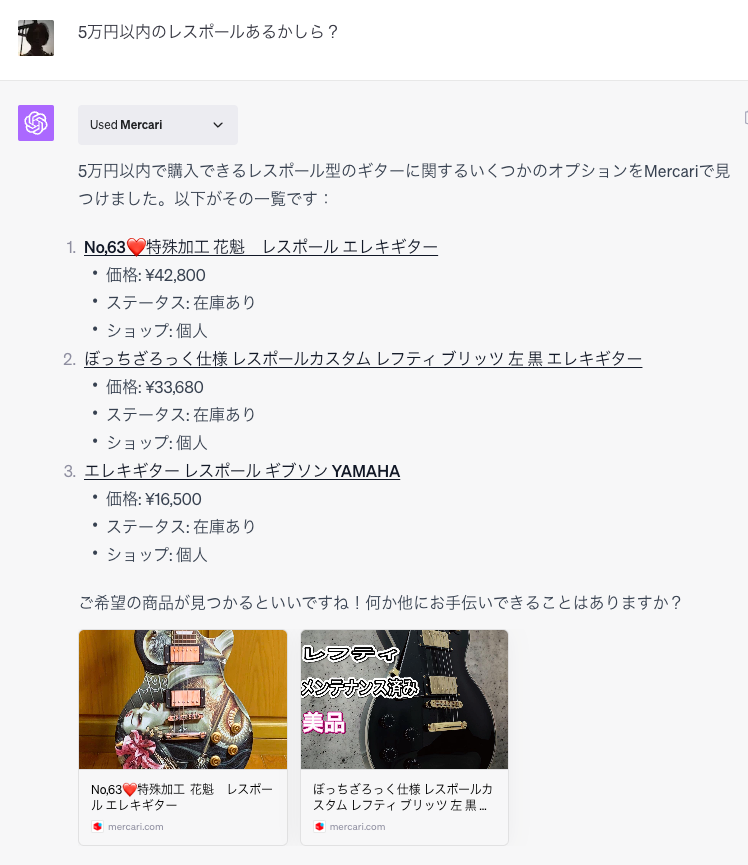Click the painted 花魁 guitar thumbnail
The image size is (748, 865).
183,700
